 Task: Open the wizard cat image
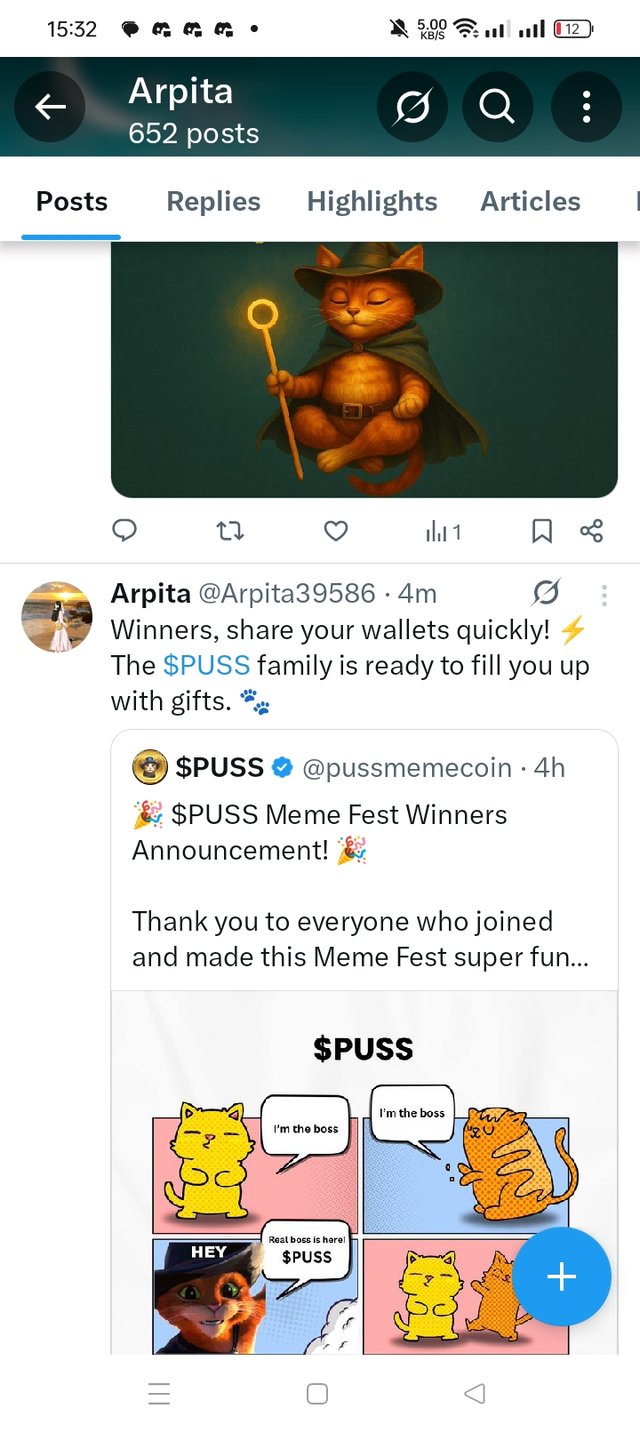[364, 370]
